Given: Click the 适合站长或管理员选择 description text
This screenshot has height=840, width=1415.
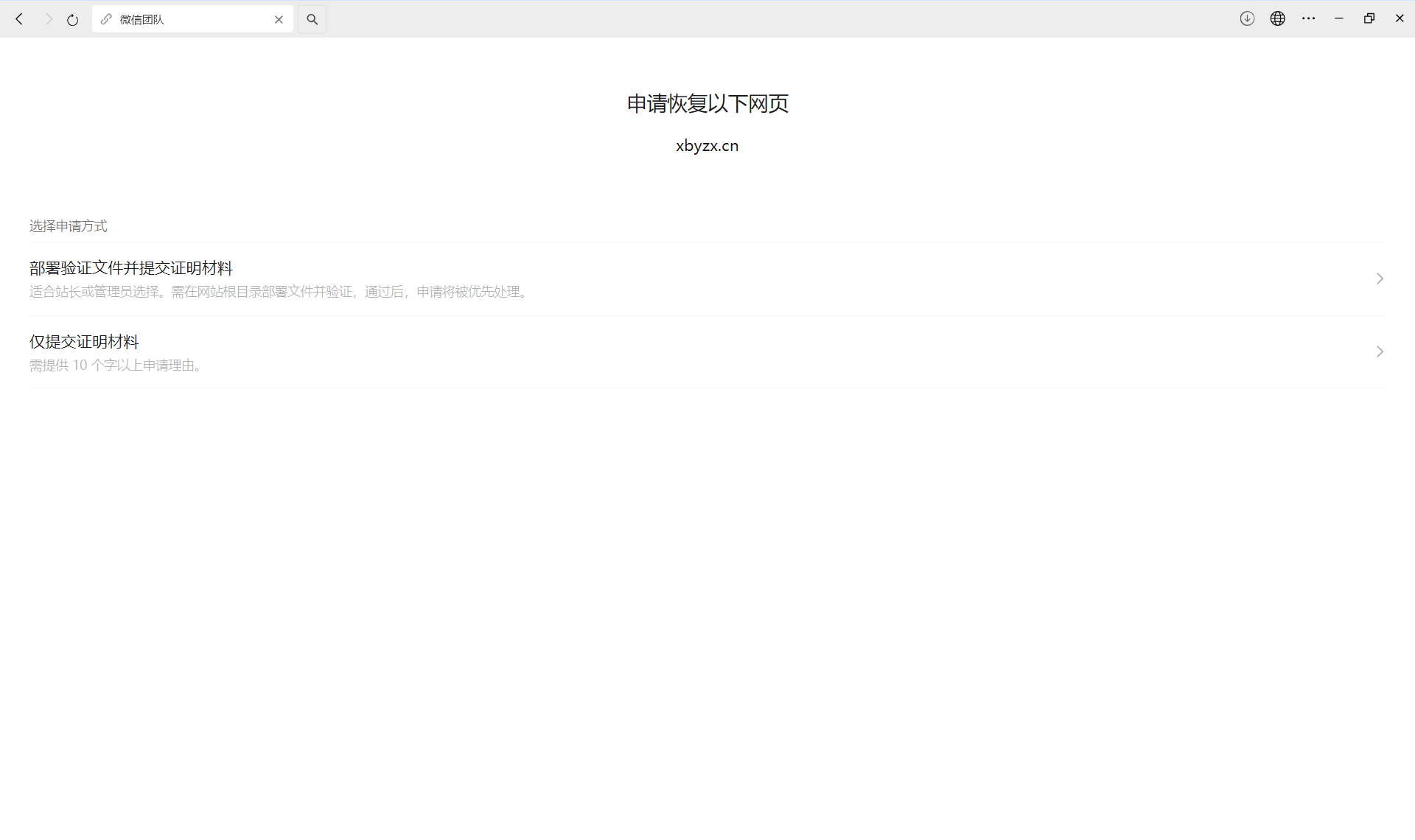Looking at the screenshot, I should coord(280,292).
